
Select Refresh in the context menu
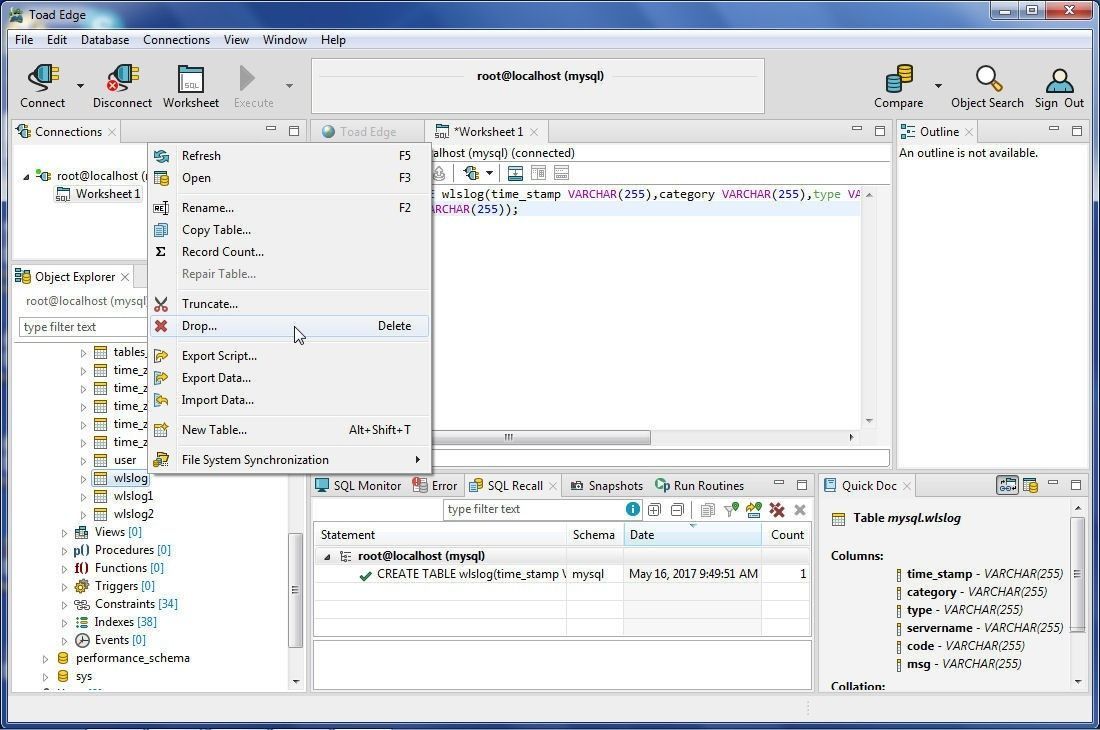289,156
